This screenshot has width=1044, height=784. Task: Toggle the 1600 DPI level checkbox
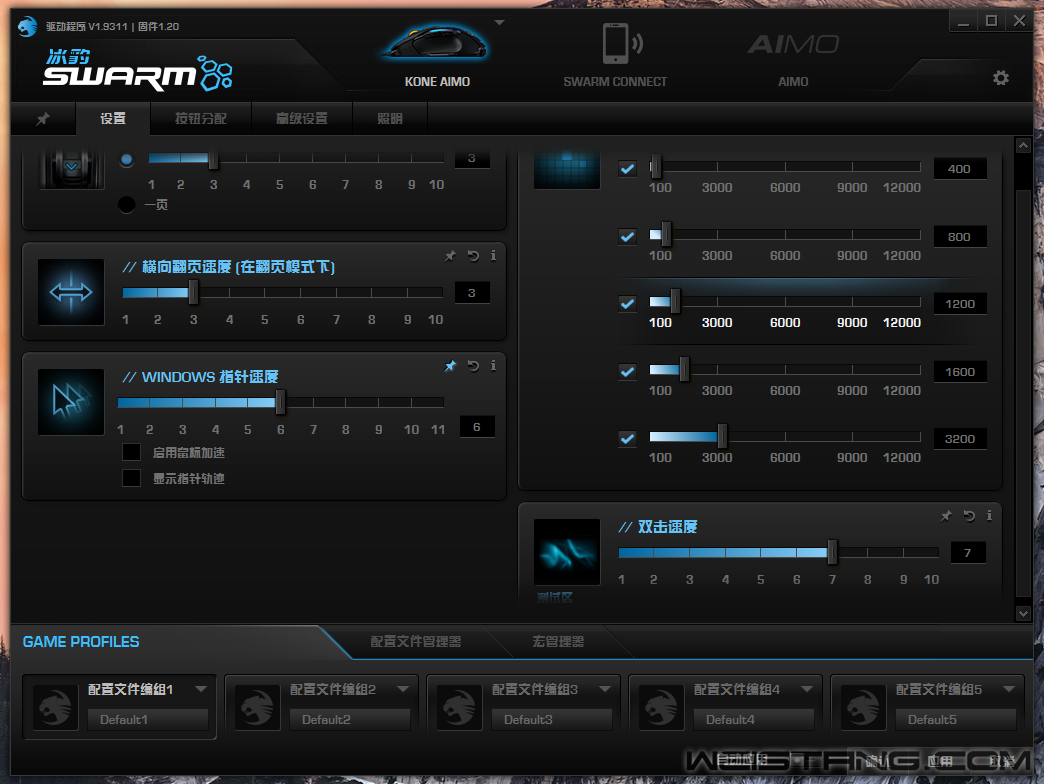point(627,371)
